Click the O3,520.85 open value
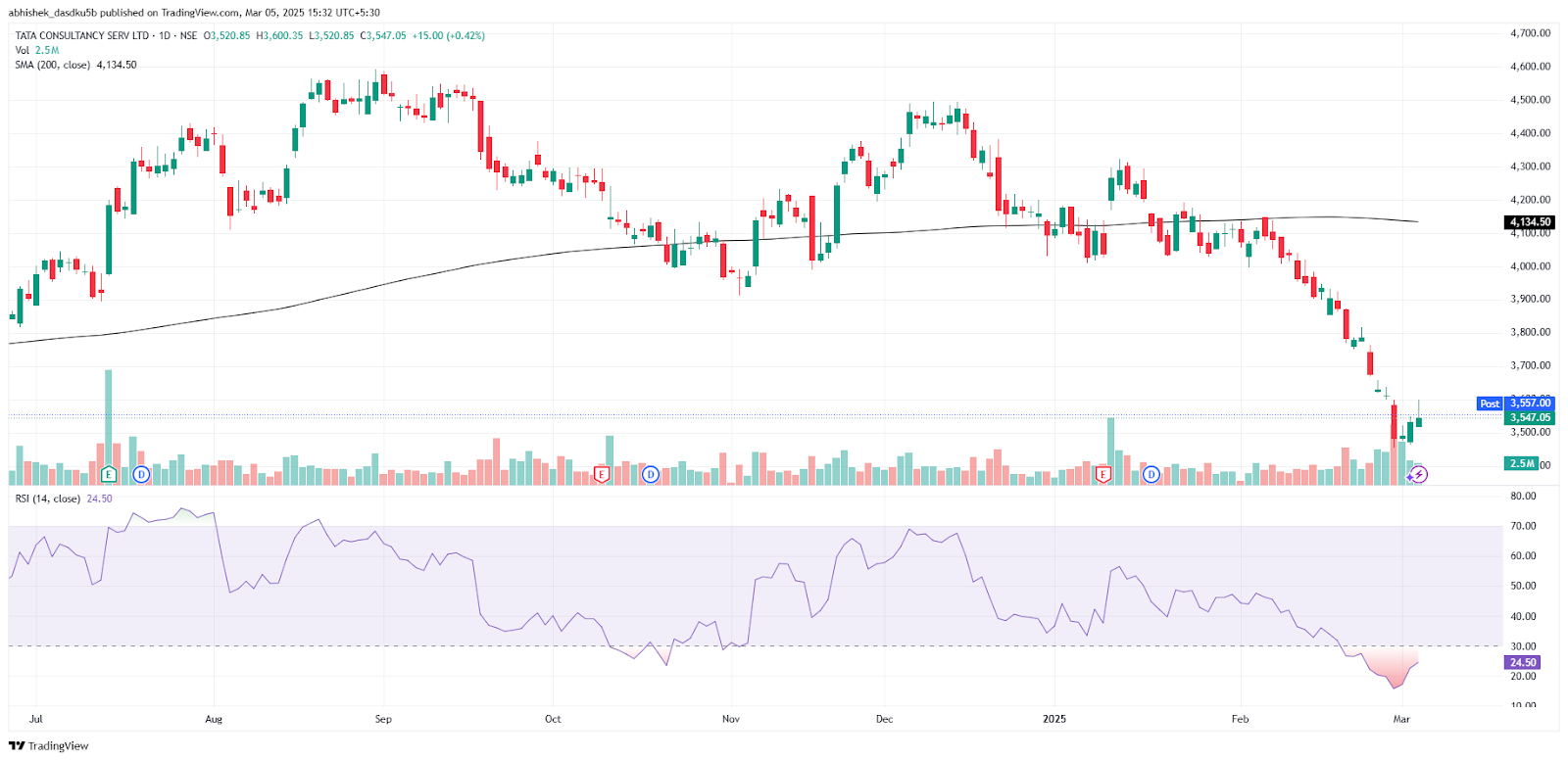Image resolution: width=1568 pixels, height=761 pixels. pos(226,35)
